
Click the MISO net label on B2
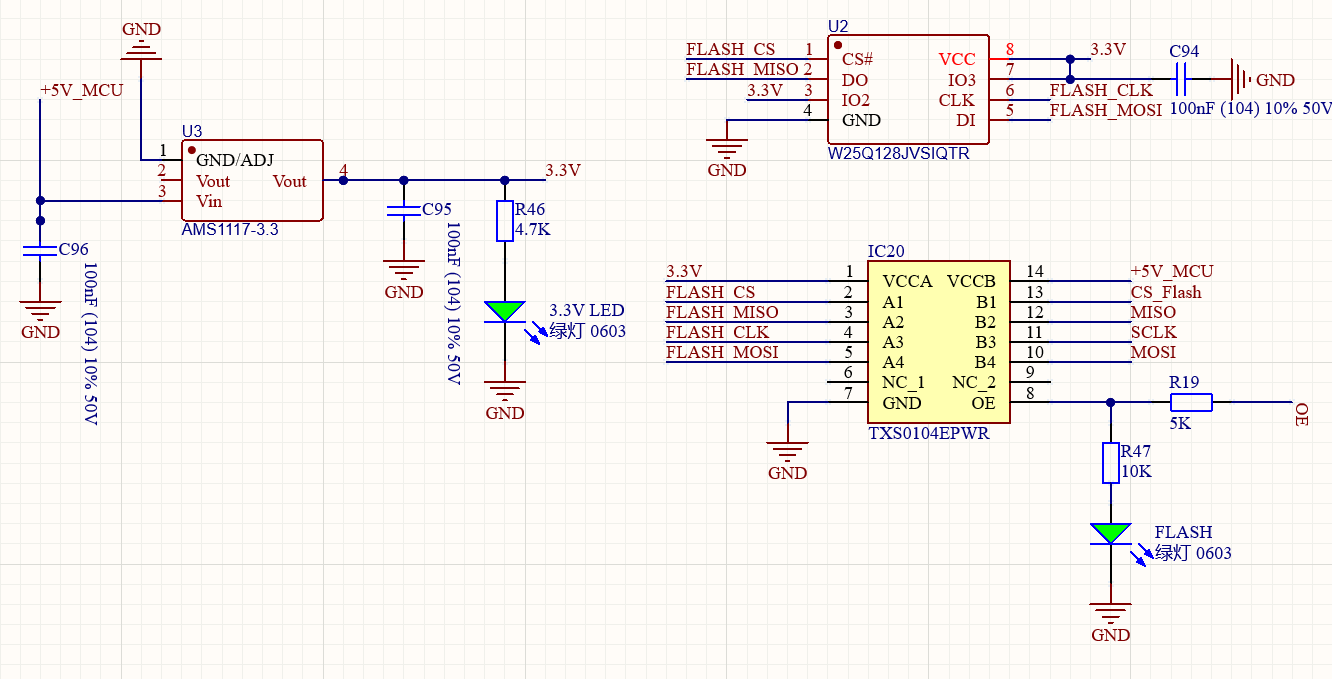tap(1153, 312)
